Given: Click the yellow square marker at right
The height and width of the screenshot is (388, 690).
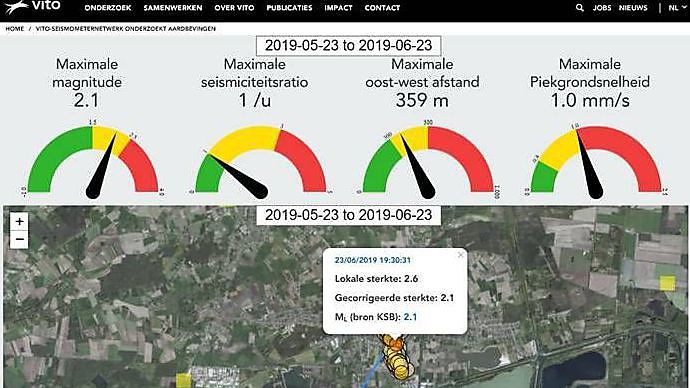Looking at the screenshot, I should click(667, 283).
